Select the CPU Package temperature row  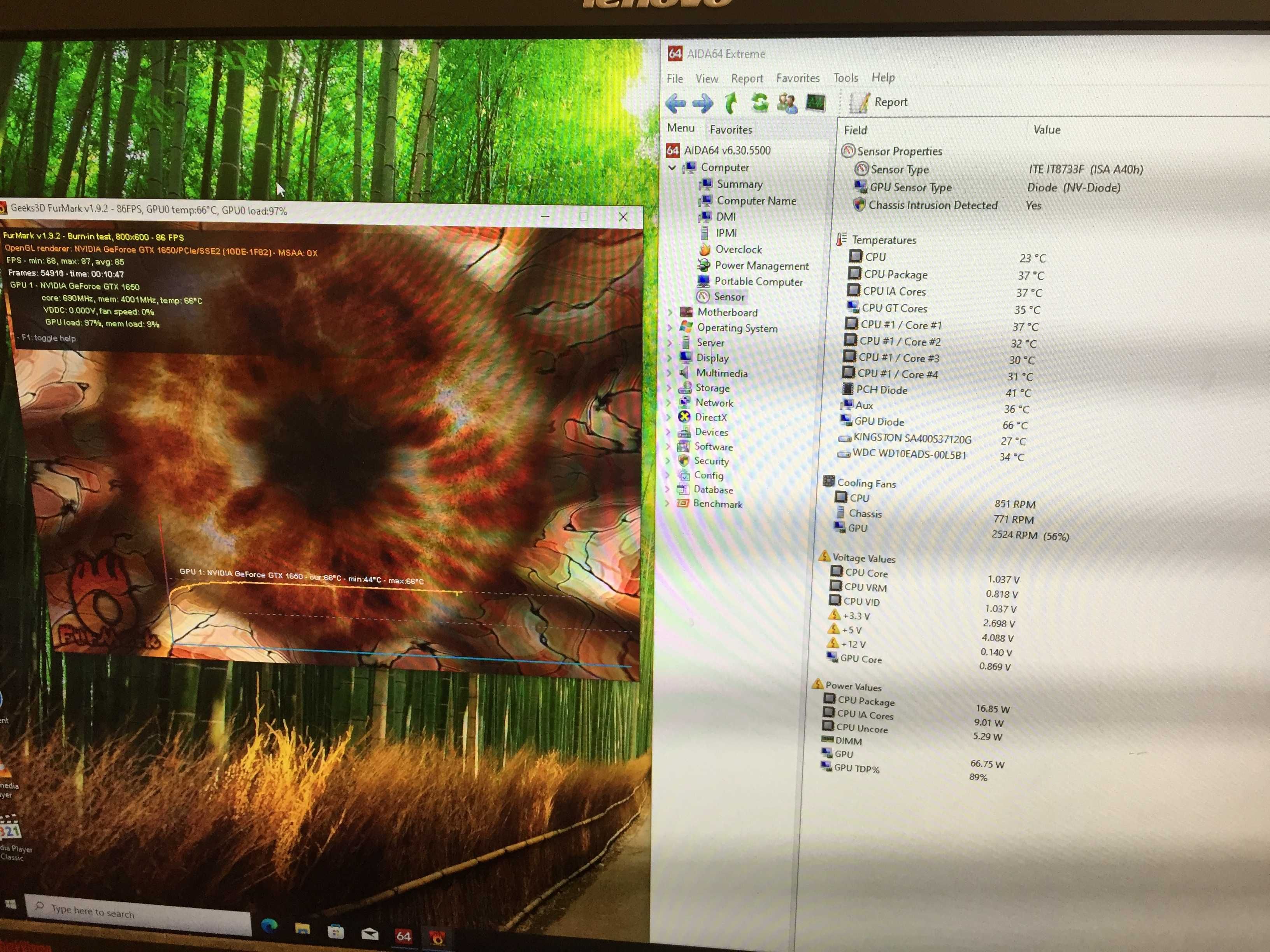coord(946,275)
